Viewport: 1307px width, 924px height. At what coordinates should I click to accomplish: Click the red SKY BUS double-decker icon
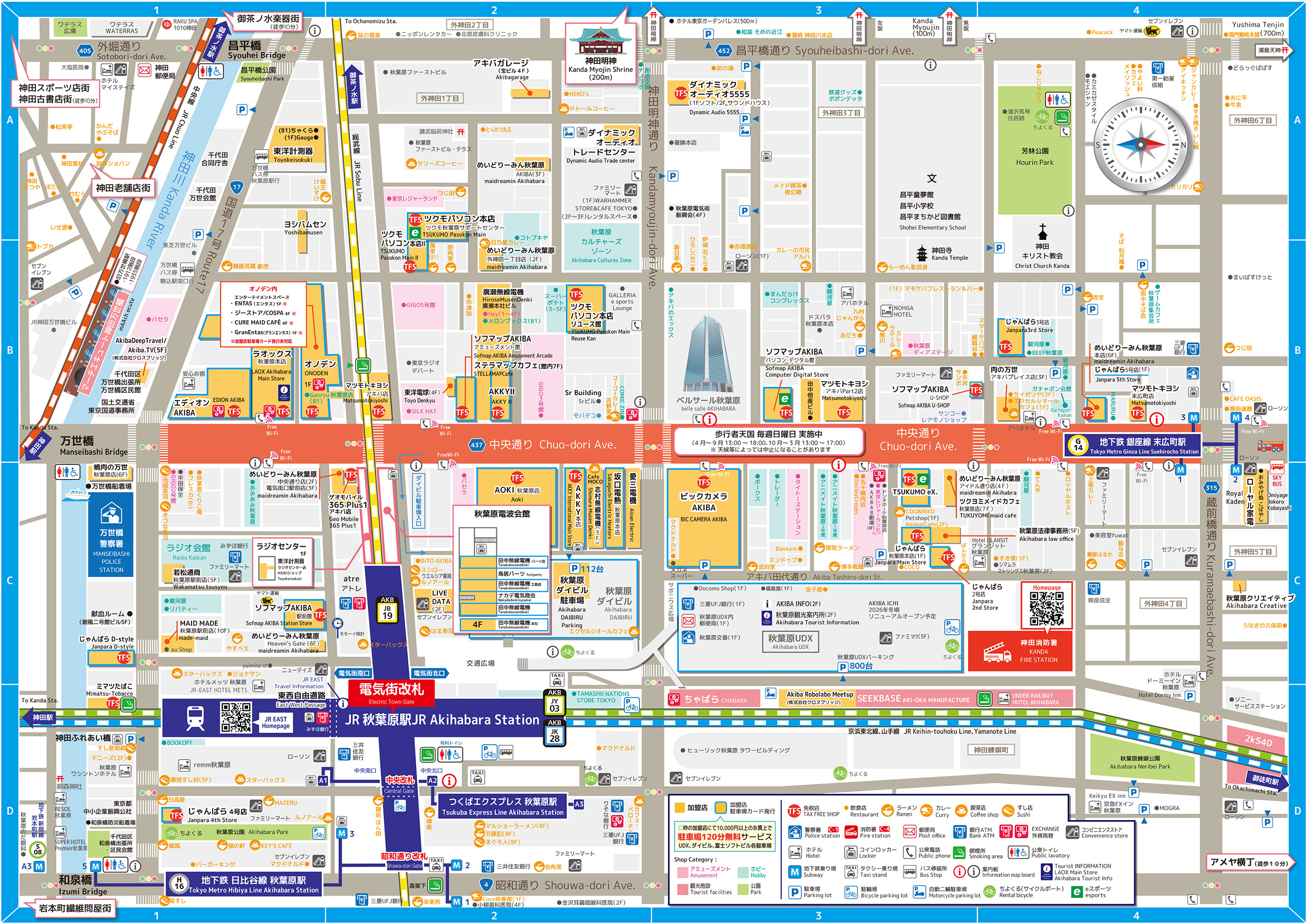tap(1270, 445)
